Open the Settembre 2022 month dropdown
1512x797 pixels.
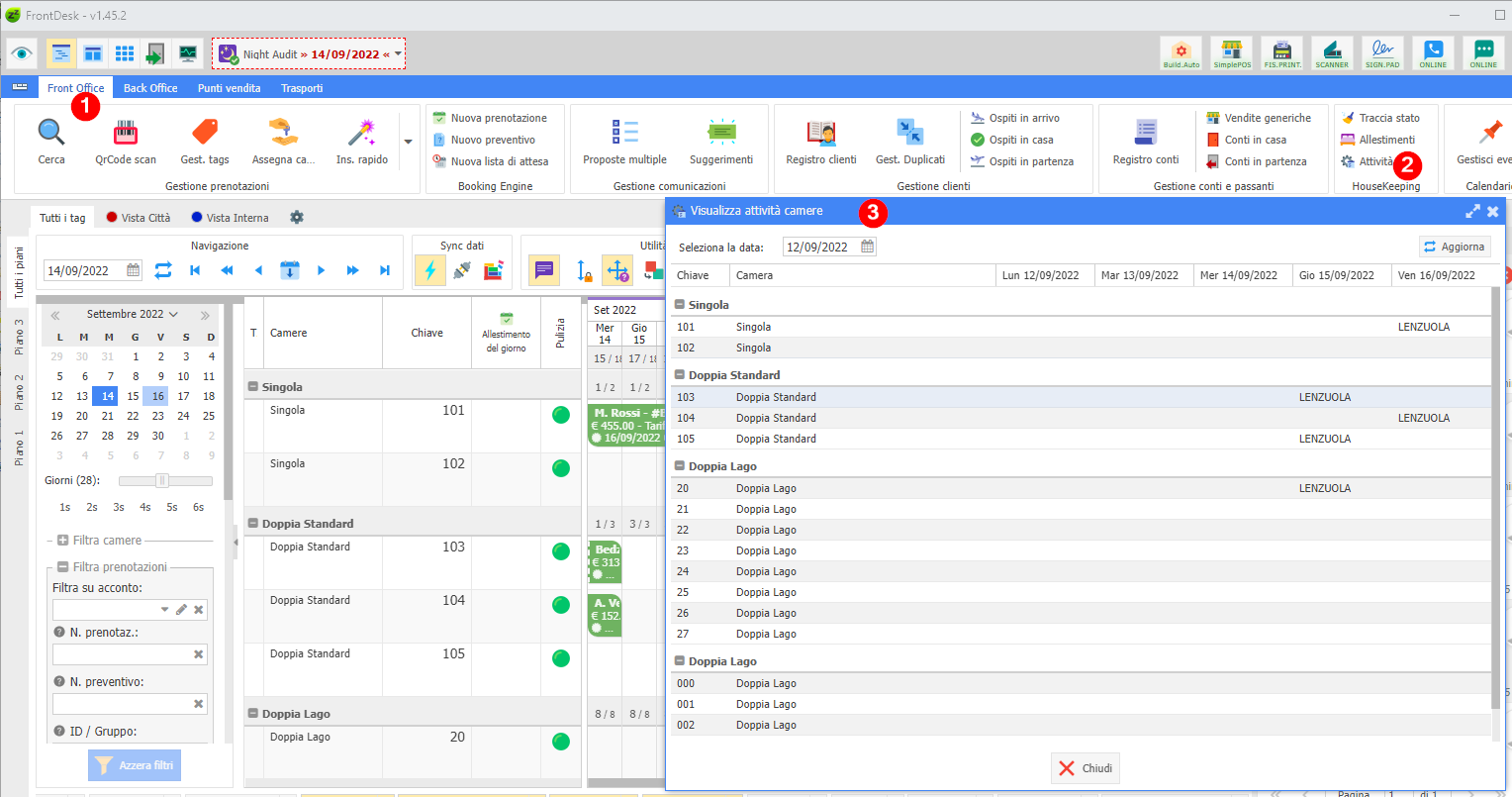[132, 314]
